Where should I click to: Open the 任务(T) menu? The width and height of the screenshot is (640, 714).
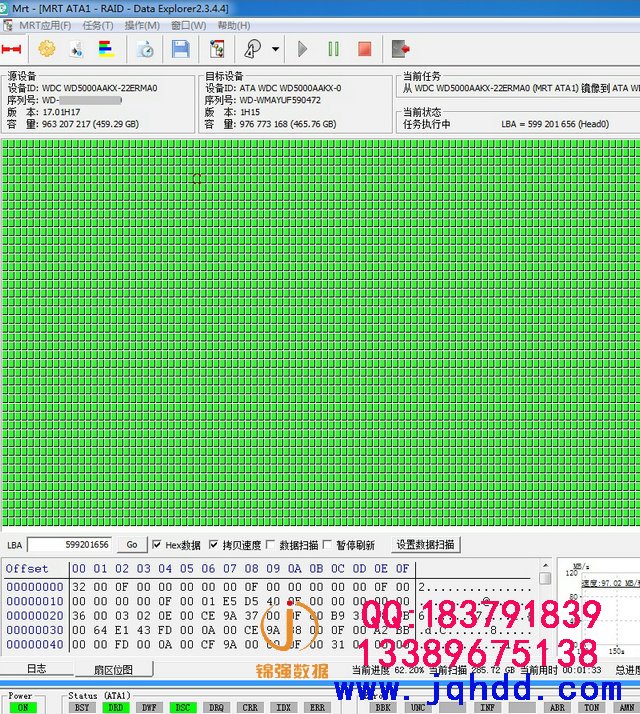point(97,26)
